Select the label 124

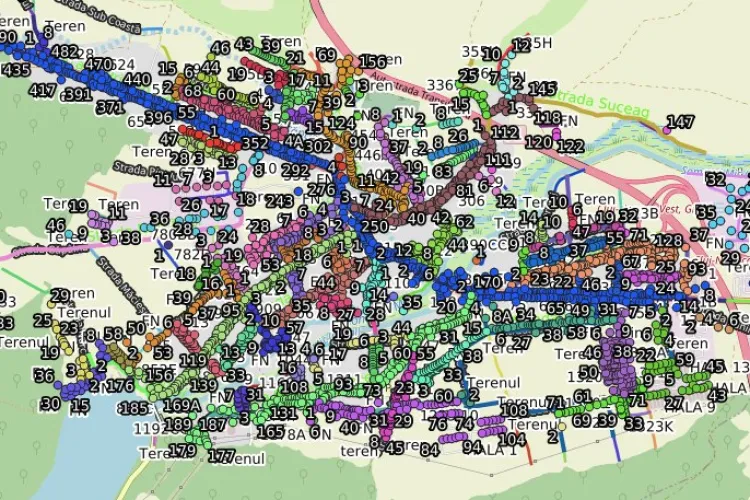(342, 123)
